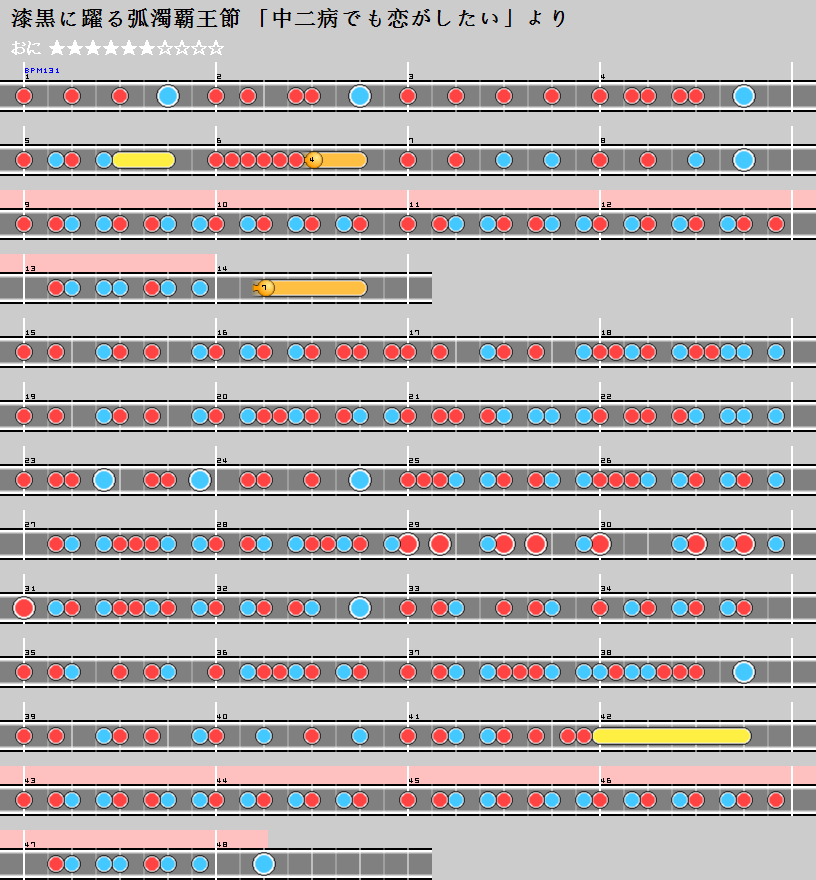Click the first red note of measure 9
Viewport: 816px width, 880px height.
pos(24,224)
